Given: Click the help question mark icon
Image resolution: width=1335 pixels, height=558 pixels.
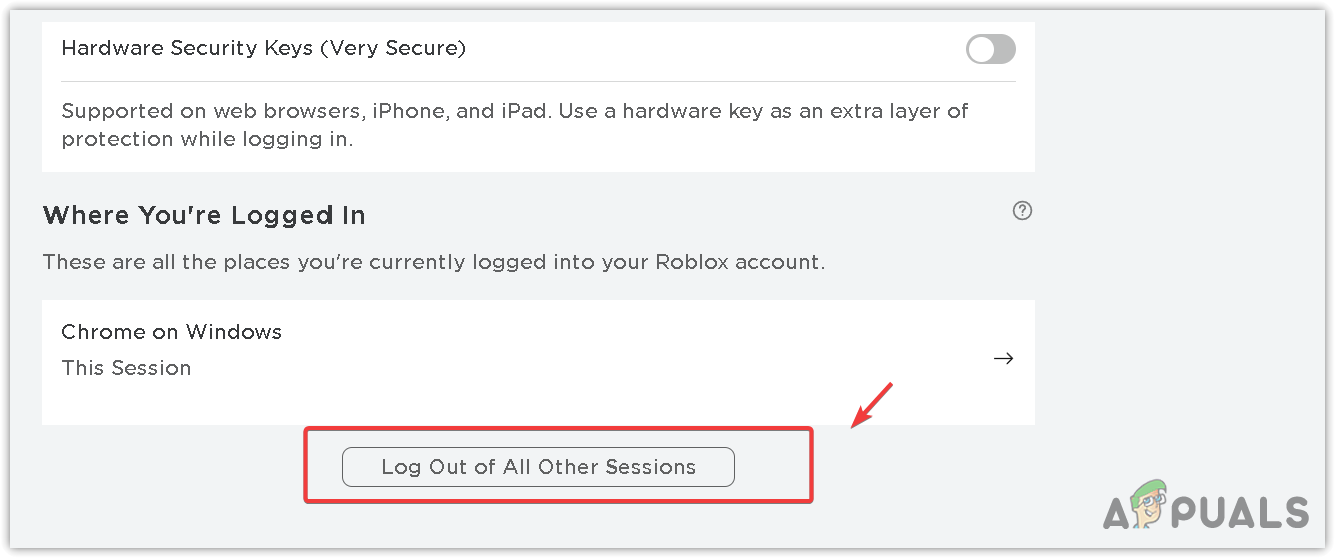Looking at the screenshot, I should tap(1022, 211).
